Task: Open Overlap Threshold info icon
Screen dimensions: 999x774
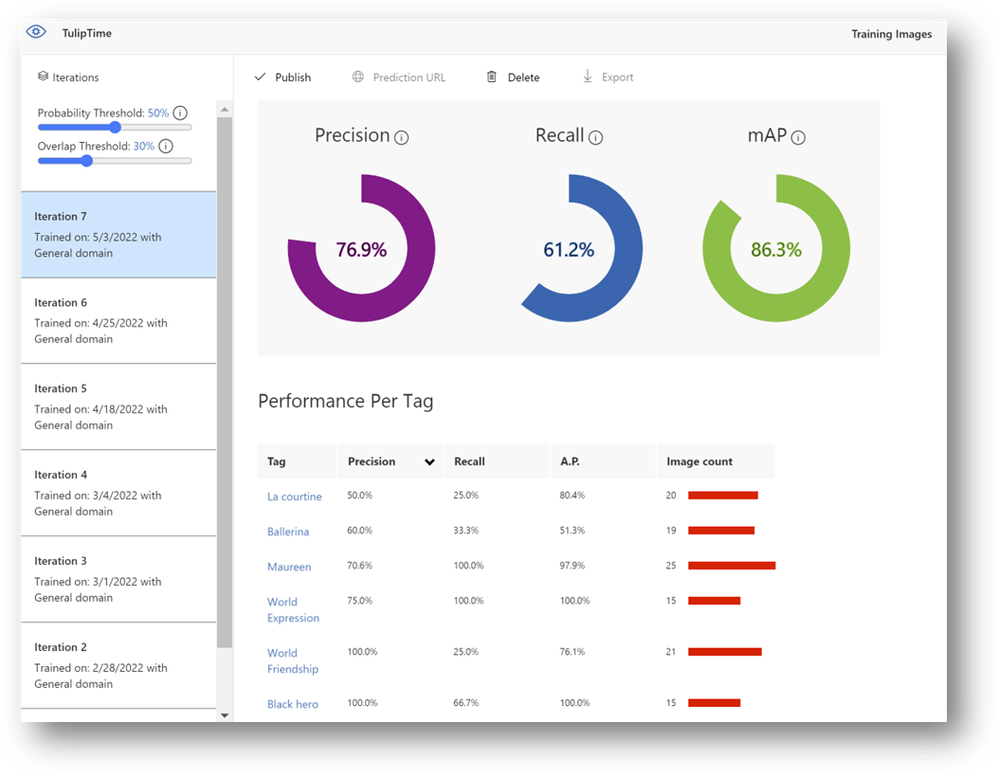Action: tap(166, 146)
